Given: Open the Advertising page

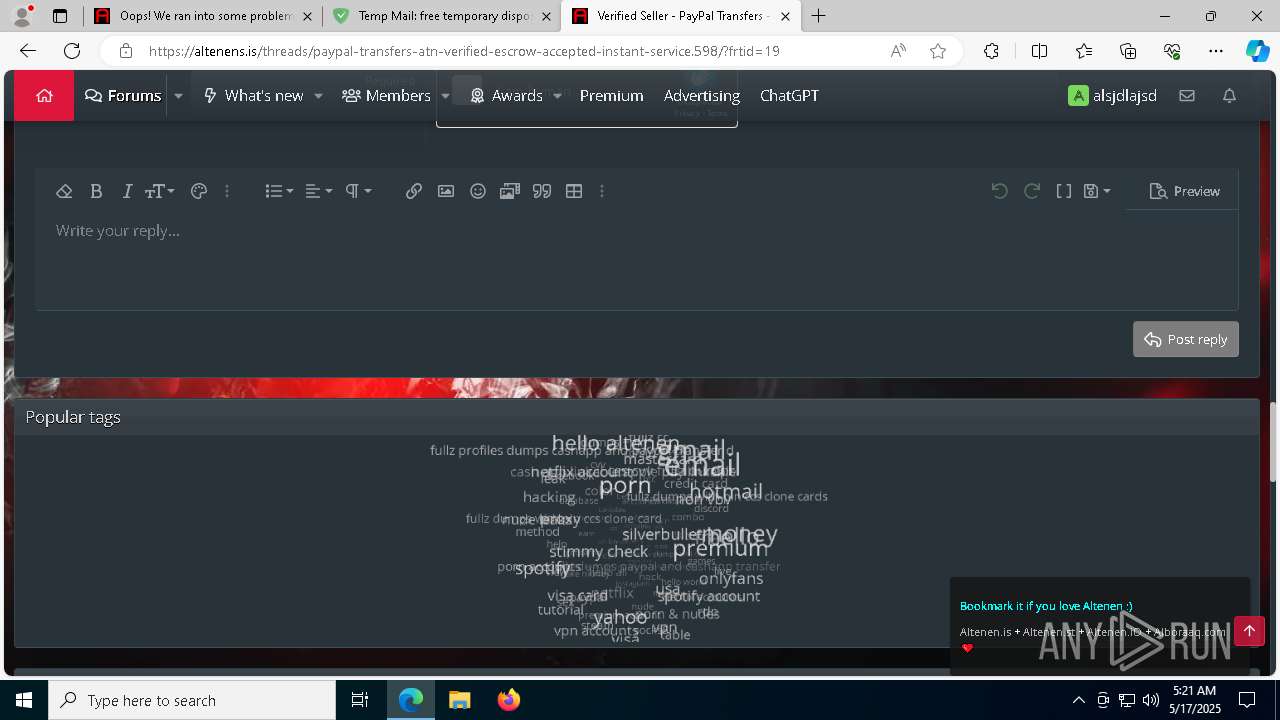Looking at the screenshot, I should (x=702, y=96).
